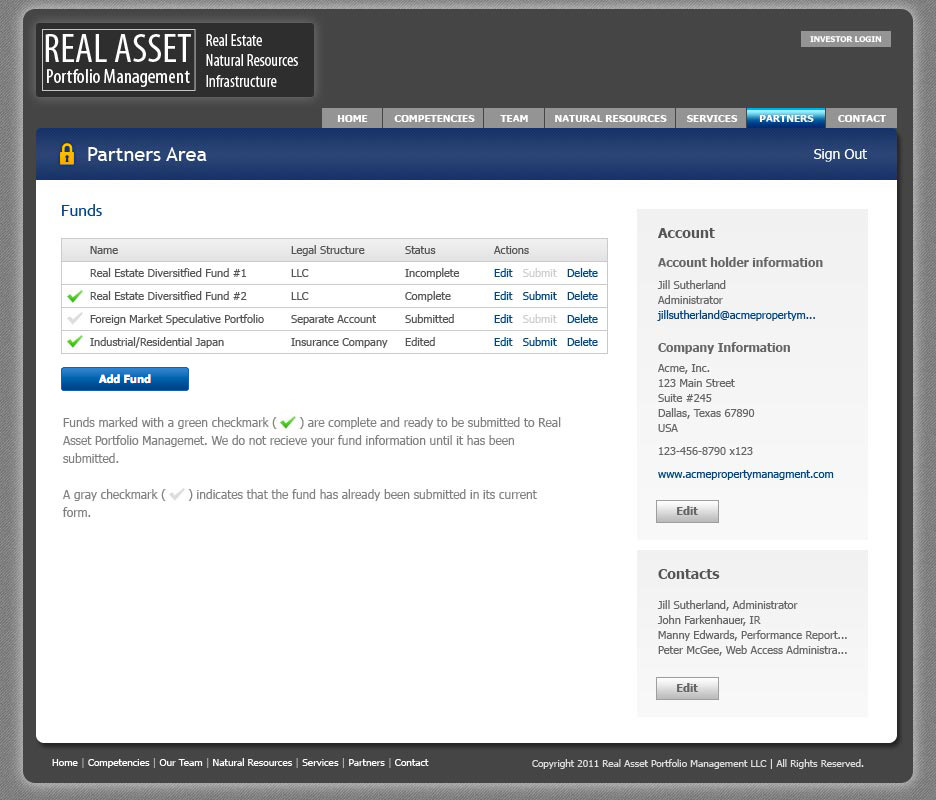Sign out of Partners Area
This screenshot has height=800, width=936.
(x=840, y=154)
